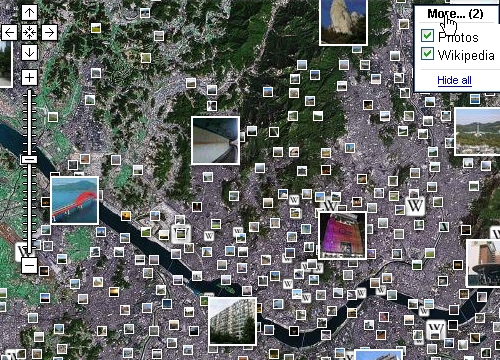Open the large Wikipedia W marker
This screenshot has height=360, width=500.
[415, 206]
